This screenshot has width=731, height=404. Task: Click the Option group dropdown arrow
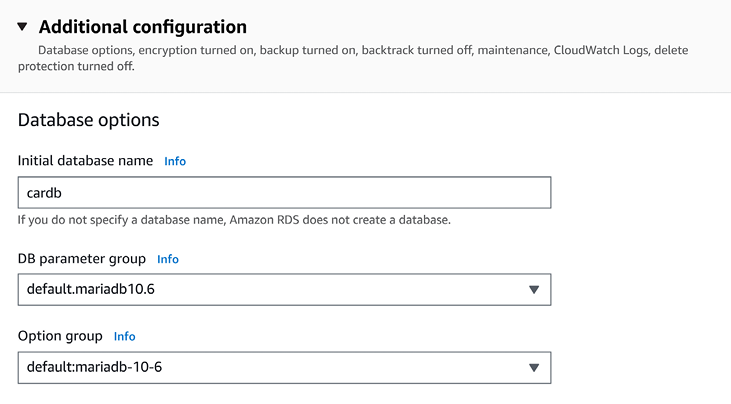tap(534, 368)
